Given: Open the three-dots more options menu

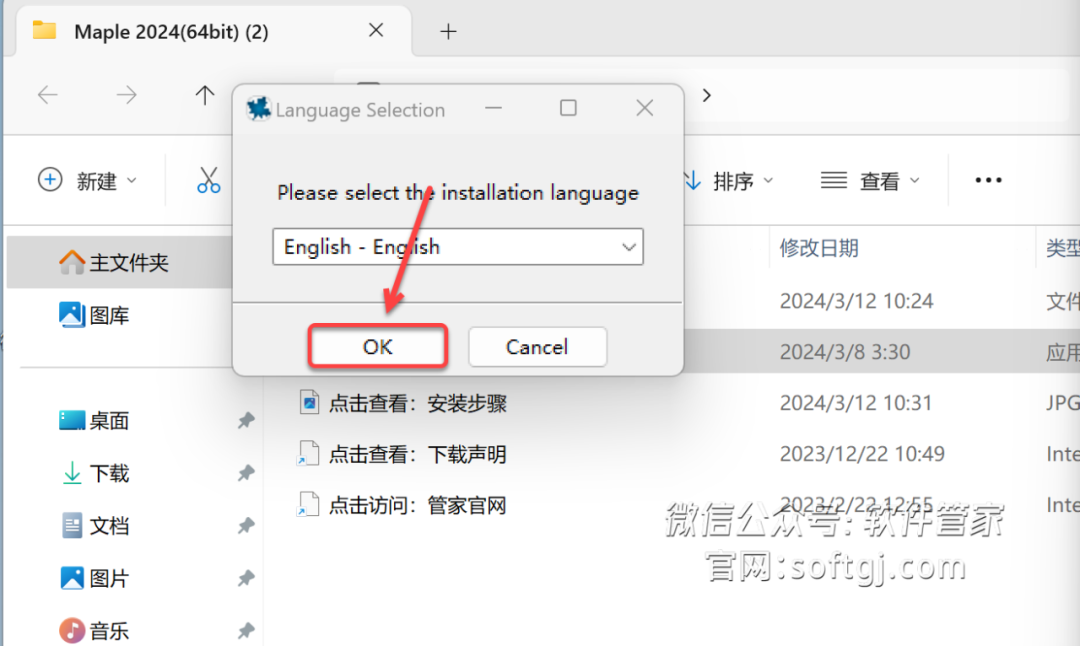Looking at the screenshot, I should pyautogui.click(x=988, y=180).
